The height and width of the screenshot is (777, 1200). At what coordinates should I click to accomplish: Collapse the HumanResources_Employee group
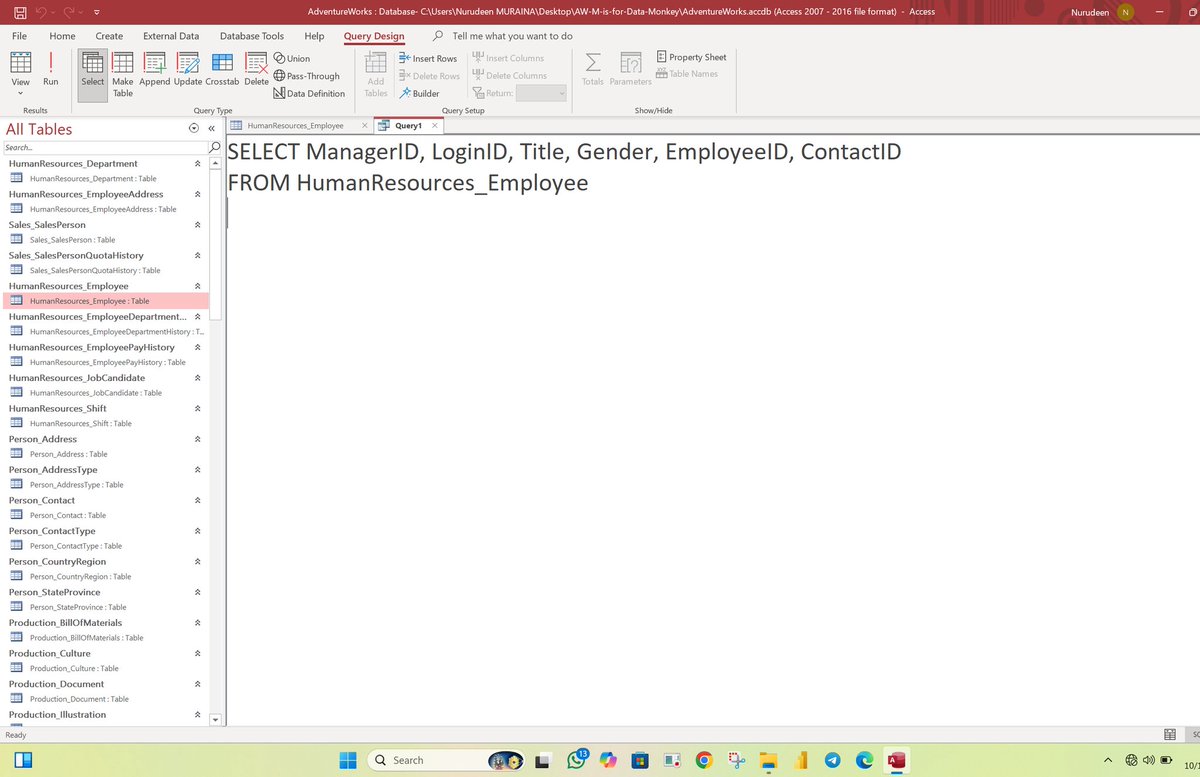[x=197, y=286]
